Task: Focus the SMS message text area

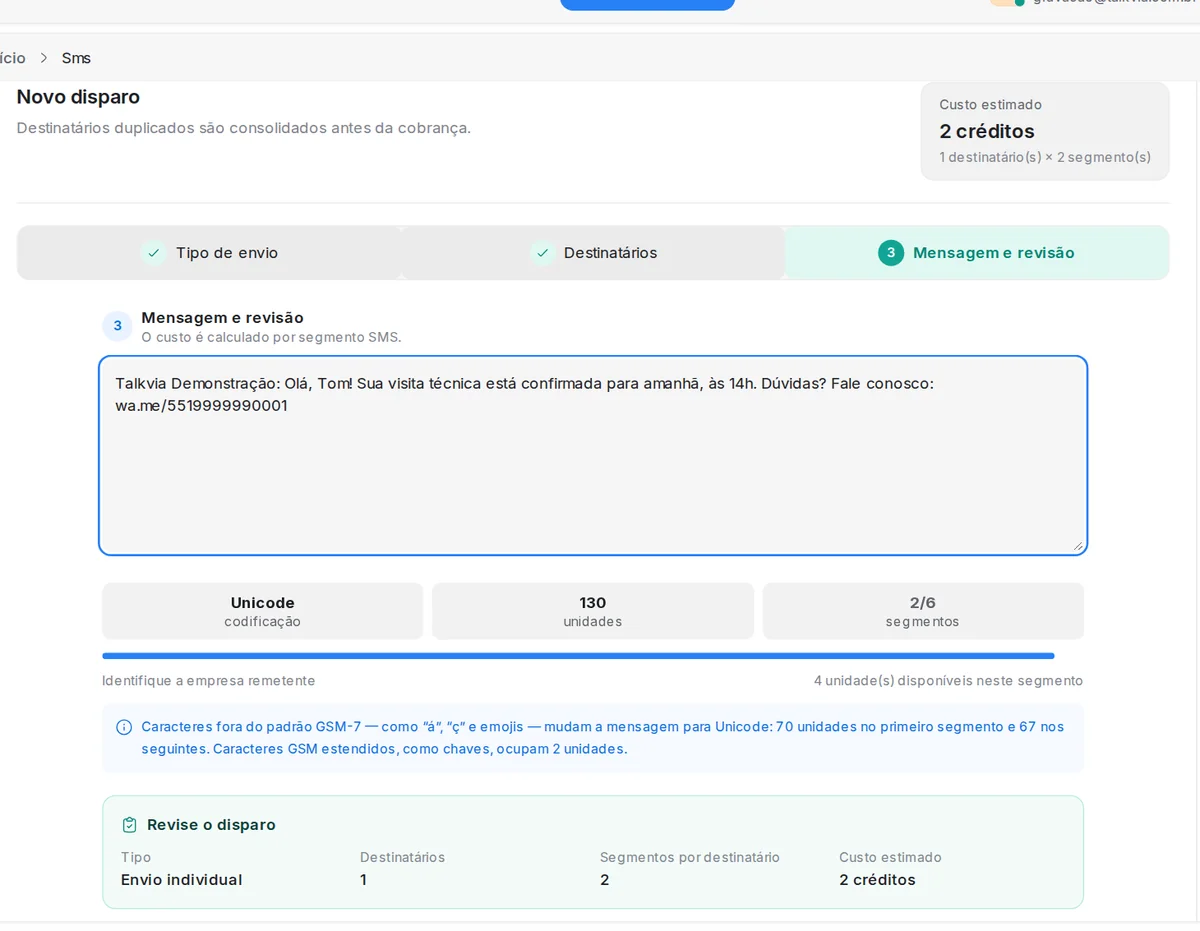Action: (593, 455)
